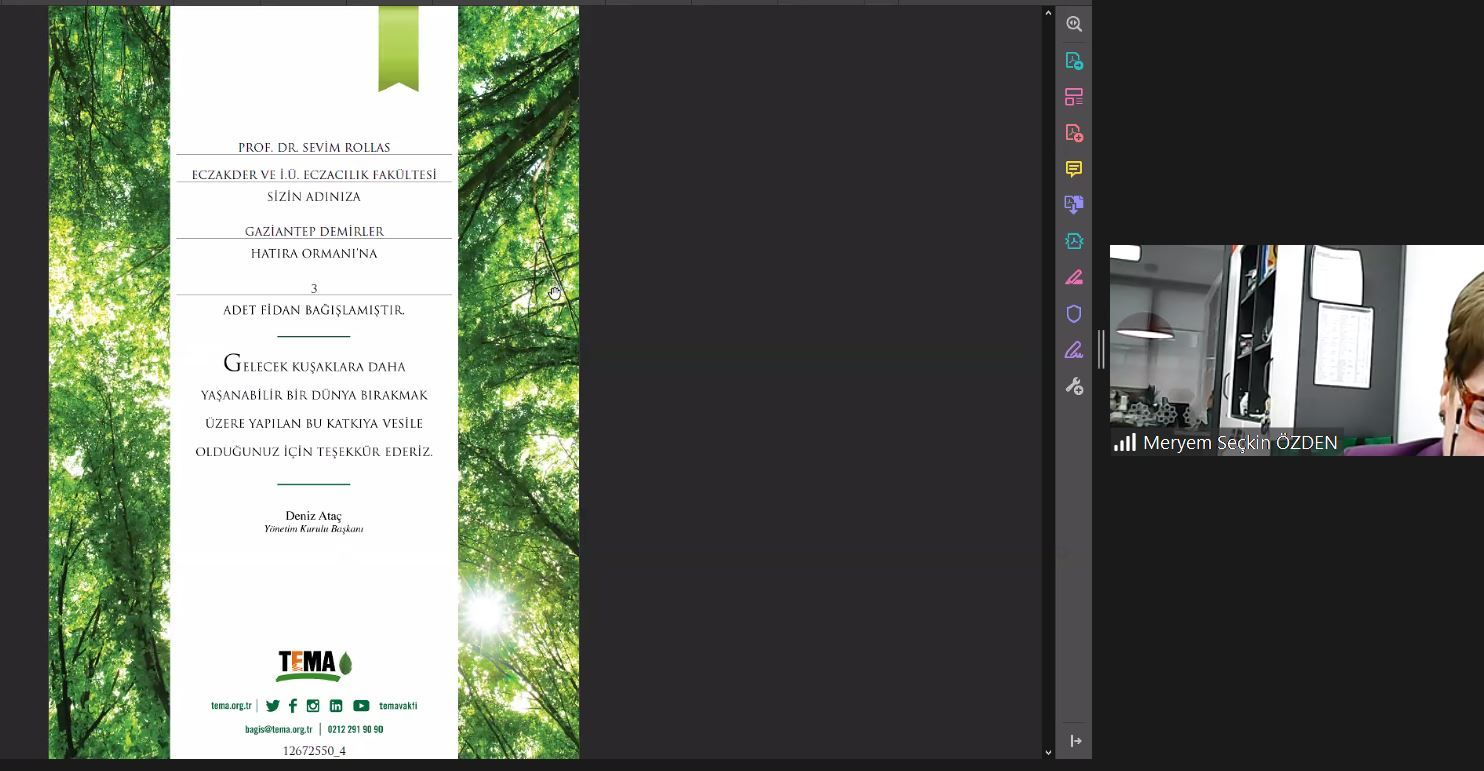Click the panel divider handle beside video
The image size is (1484, 771).
pyautogui.click(x=1101, y=350)
